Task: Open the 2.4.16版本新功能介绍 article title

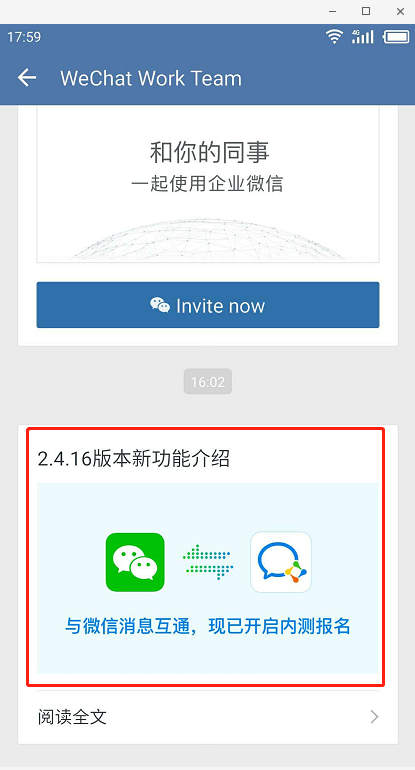Action: point(134,459)
